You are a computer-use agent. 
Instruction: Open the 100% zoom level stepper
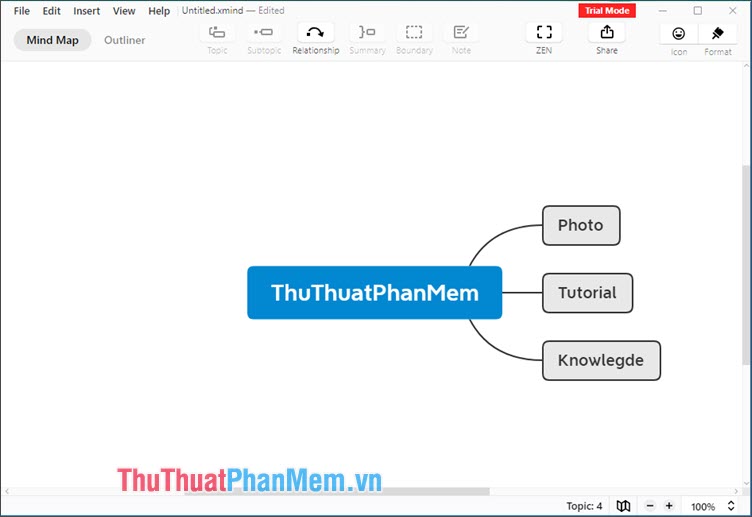pyautogui.click(x=731, y=506)
